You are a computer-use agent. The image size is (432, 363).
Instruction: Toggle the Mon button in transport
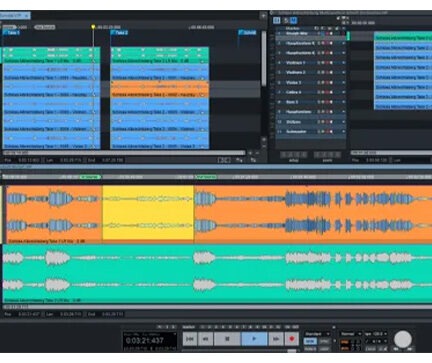pyautogui.click(x=310, y=341)
